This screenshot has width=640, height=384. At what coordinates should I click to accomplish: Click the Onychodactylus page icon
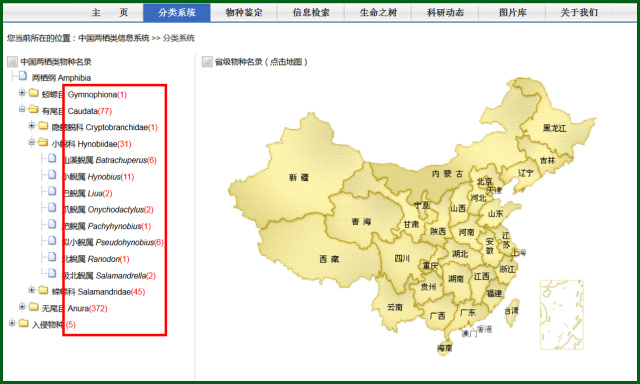(52, 208)
